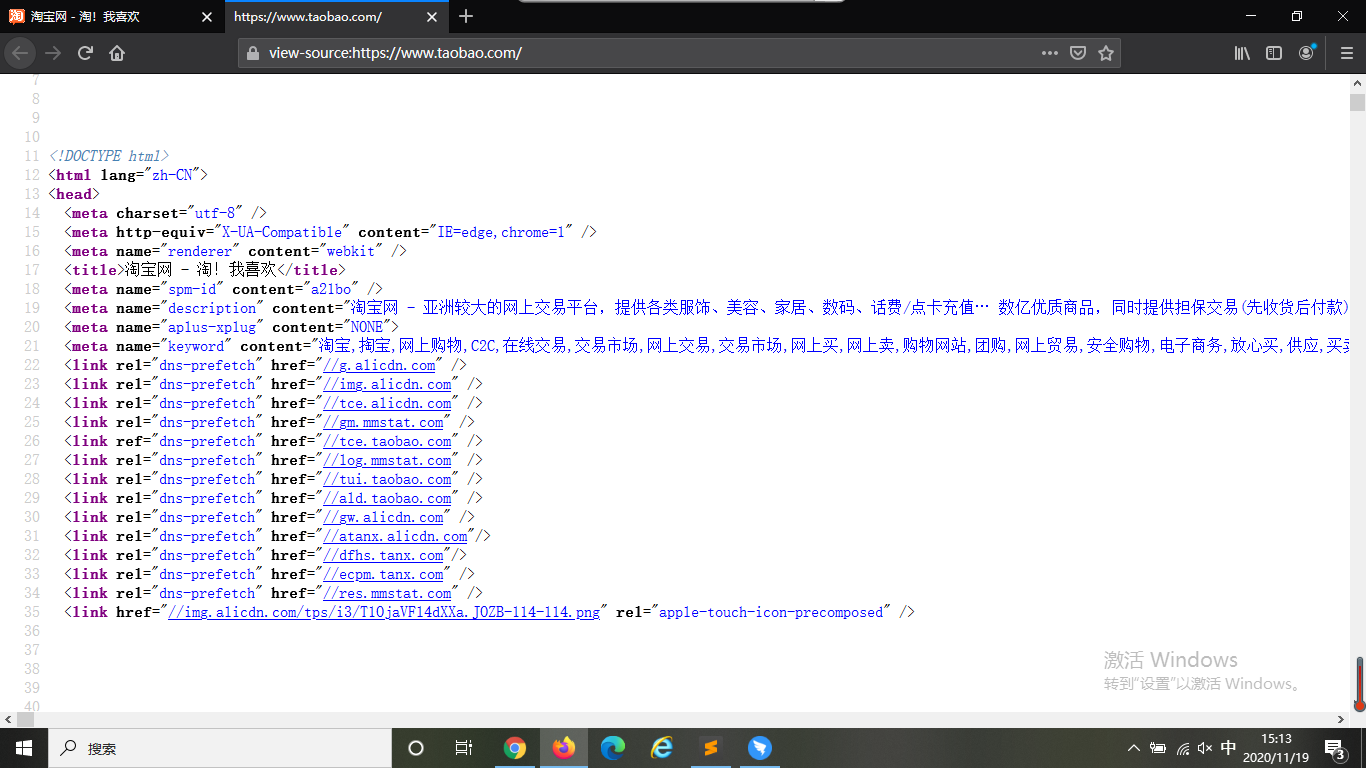Open the Windows Start menu
1366x768 pixels.
[24, 748]
